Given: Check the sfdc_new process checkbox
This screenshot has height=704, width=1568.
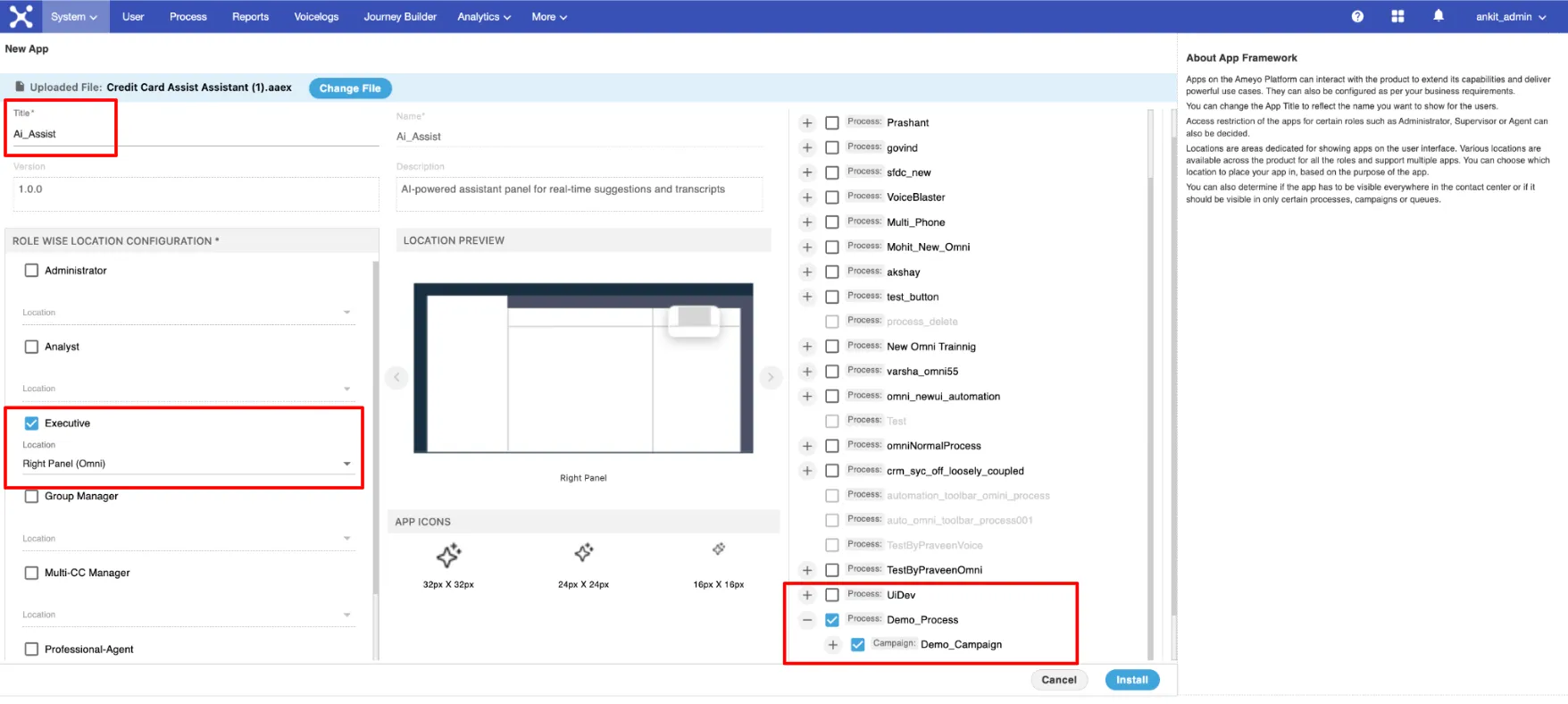Looking at the screenshot, I should point(831,172).
